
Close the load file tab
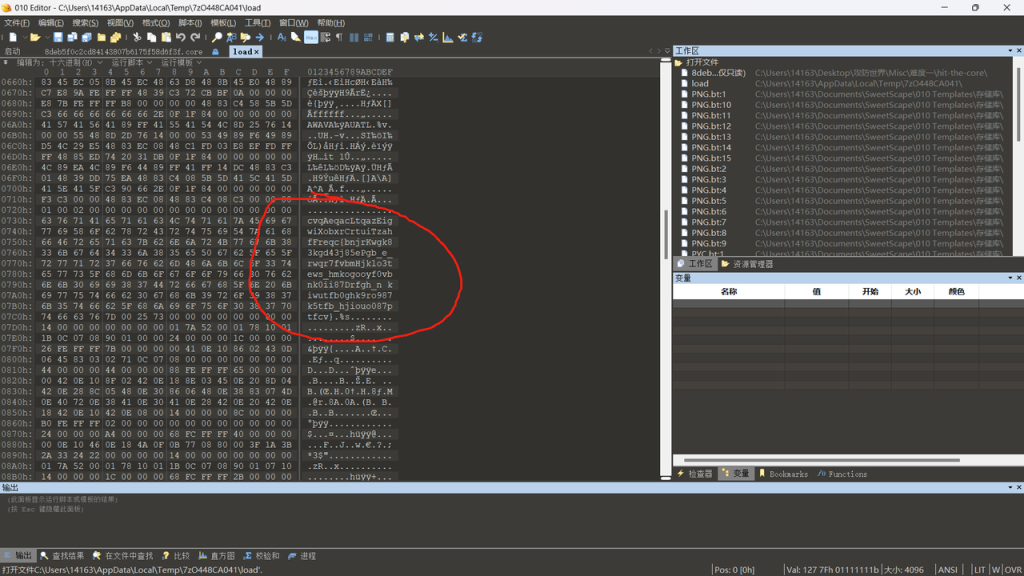click(256, 51)
